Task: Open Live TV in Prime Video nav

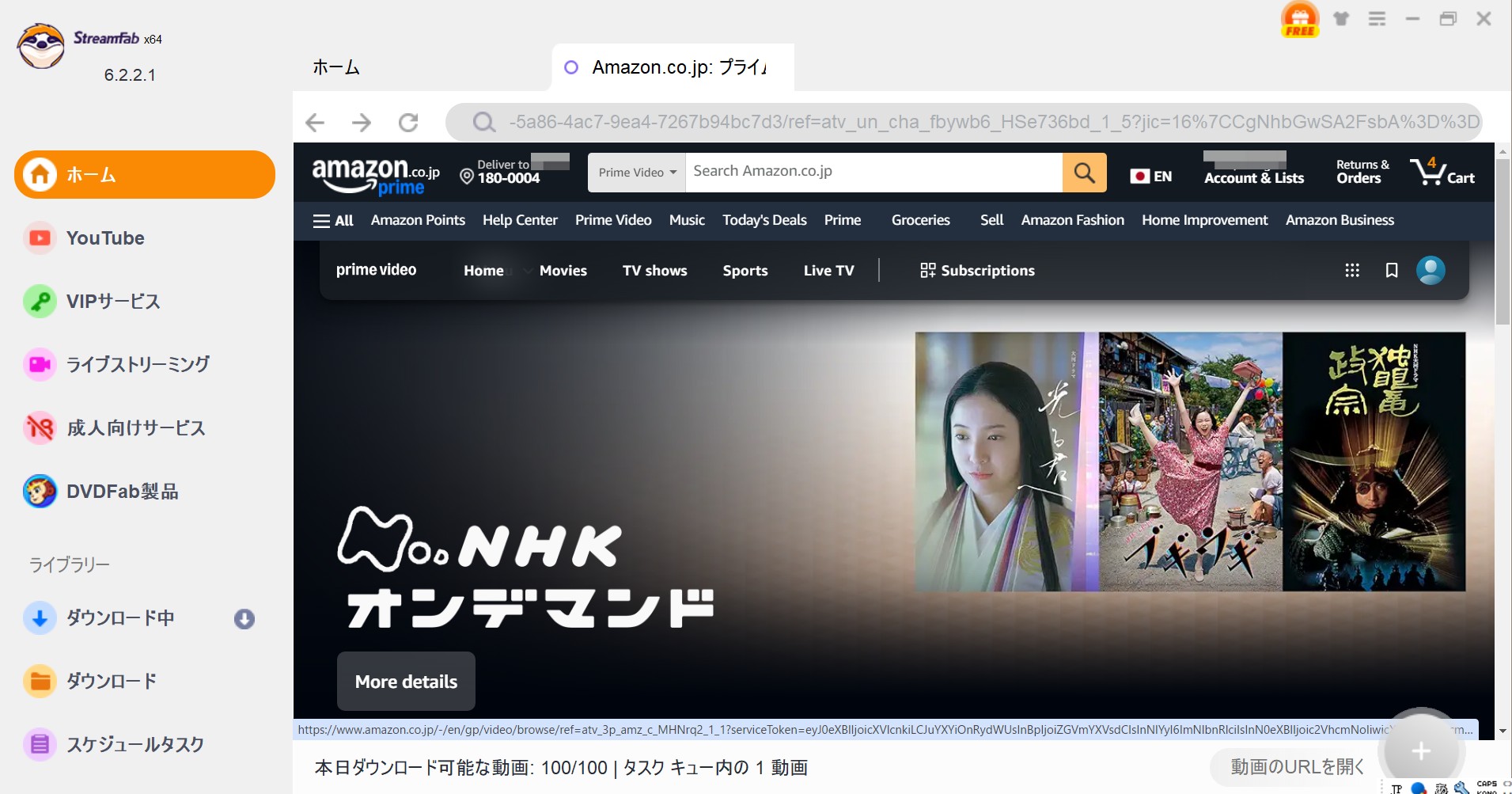Action: [829, 271]
